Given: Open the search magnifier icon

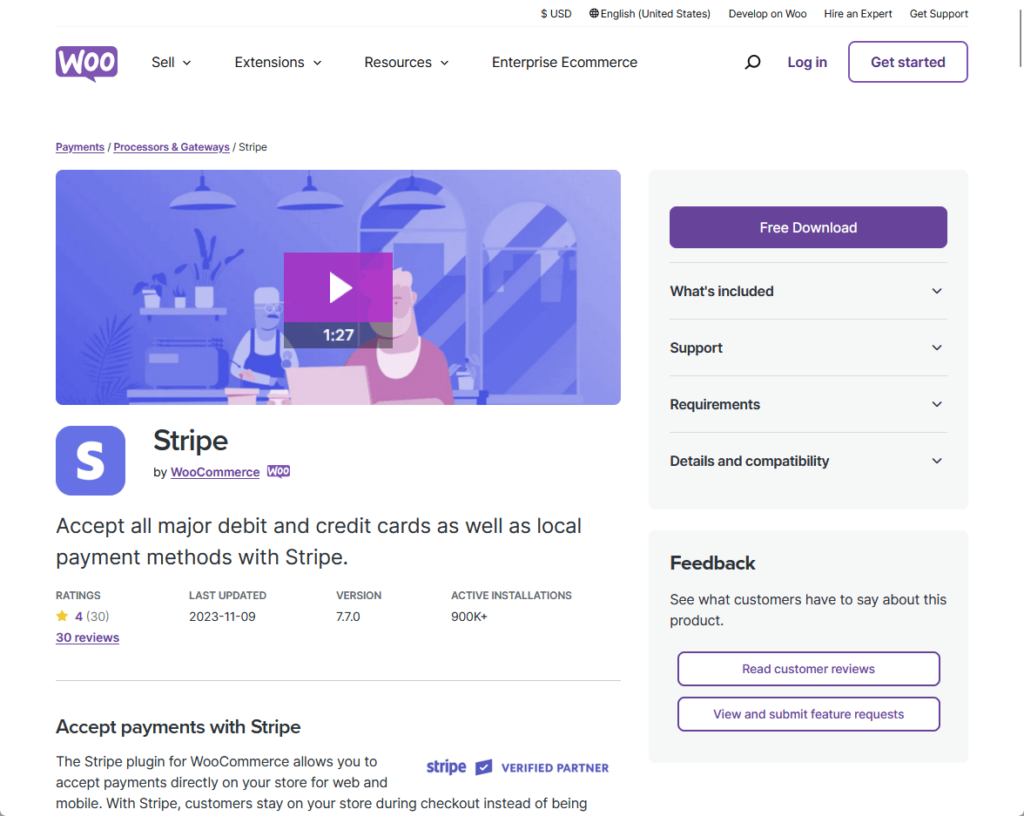Looking at the screenshot, I should click(752, 62).
